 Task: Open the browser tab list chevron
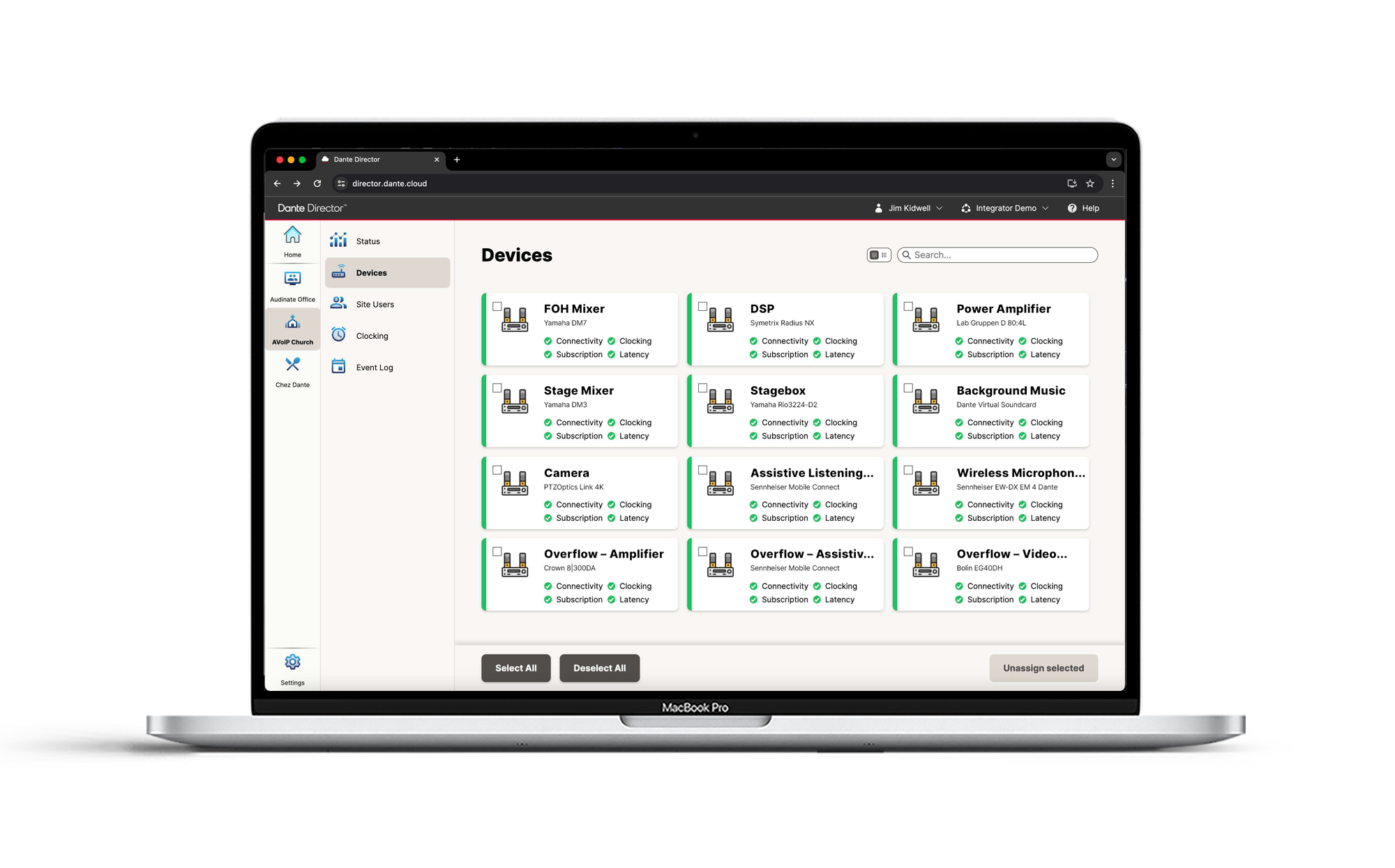click(x=1113, y=160)
